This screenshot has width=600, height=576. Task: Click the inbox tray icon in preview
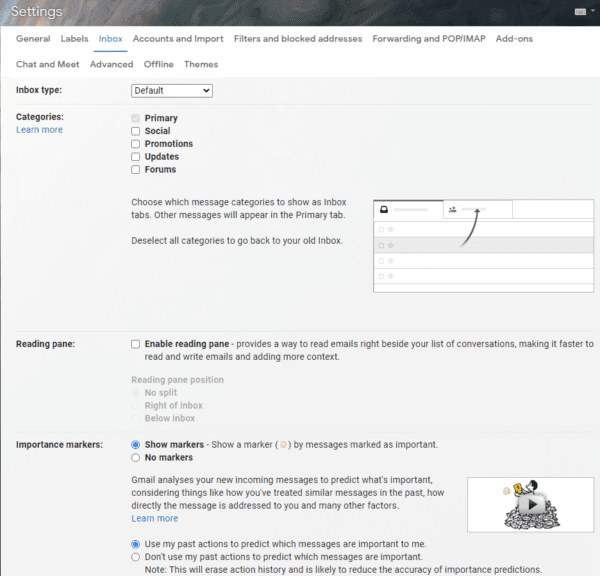tap(383, 210)
